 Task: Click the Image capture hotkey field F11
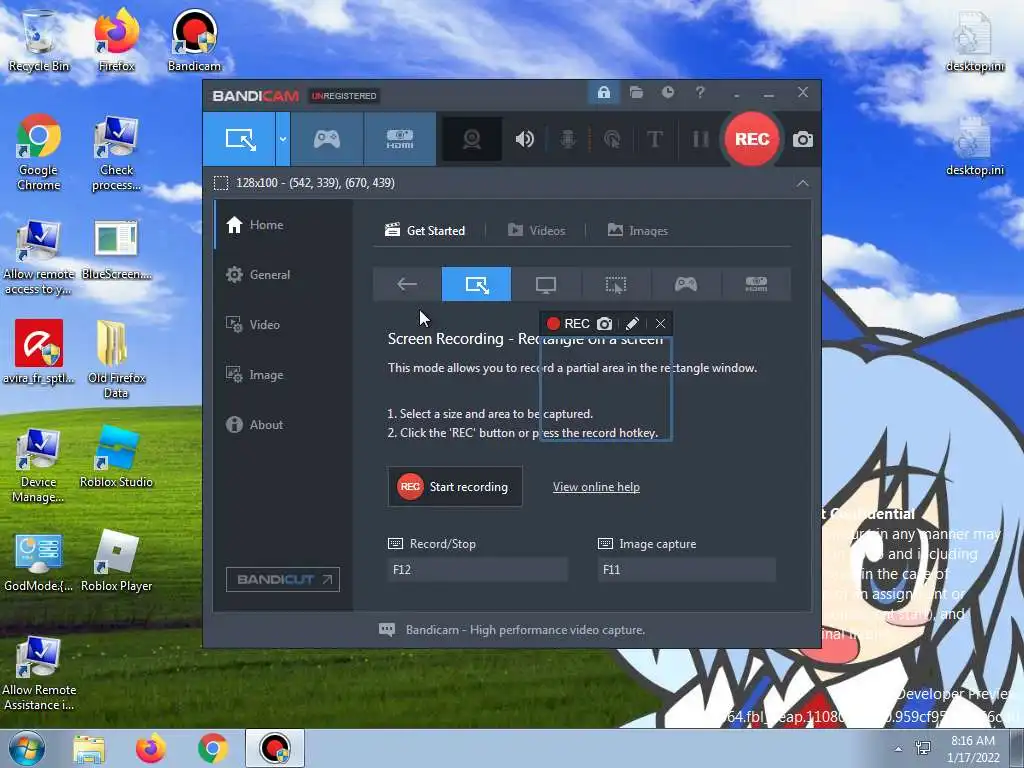tap(687, 570)
